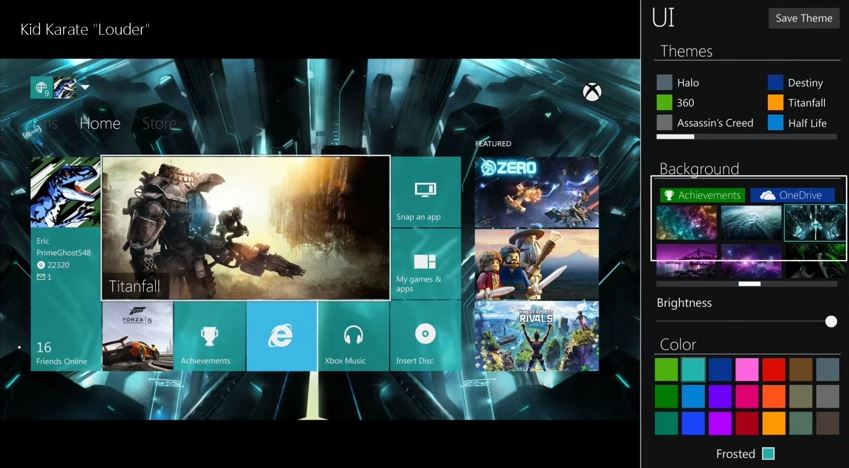
Task: Pick the lime green color swatch
Action: tap(666, 369)
